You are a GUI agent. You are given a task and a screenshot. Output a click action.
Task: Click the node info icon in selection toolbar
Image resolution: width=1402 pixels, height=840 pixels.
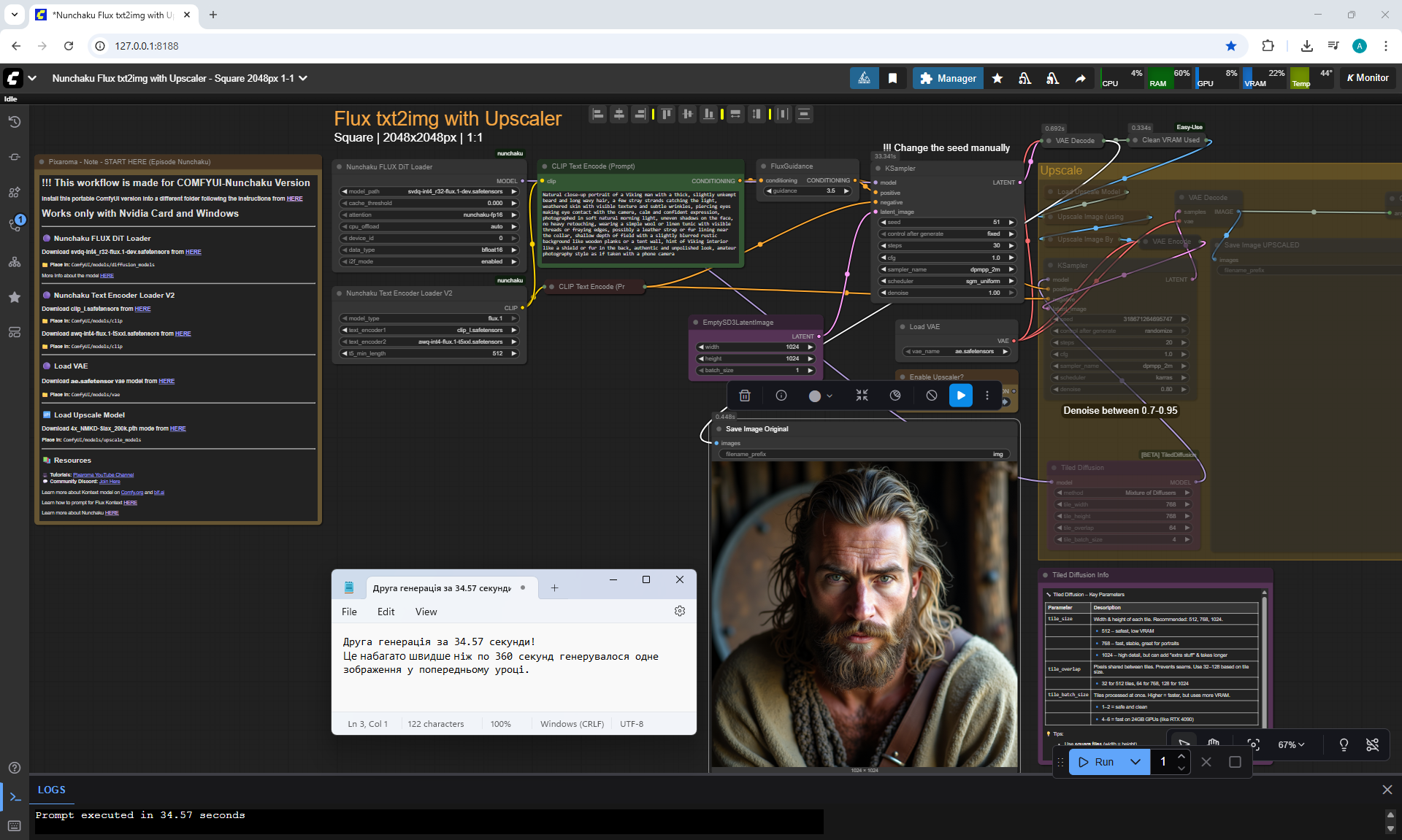pyautogui.click(x=781, y=396)
